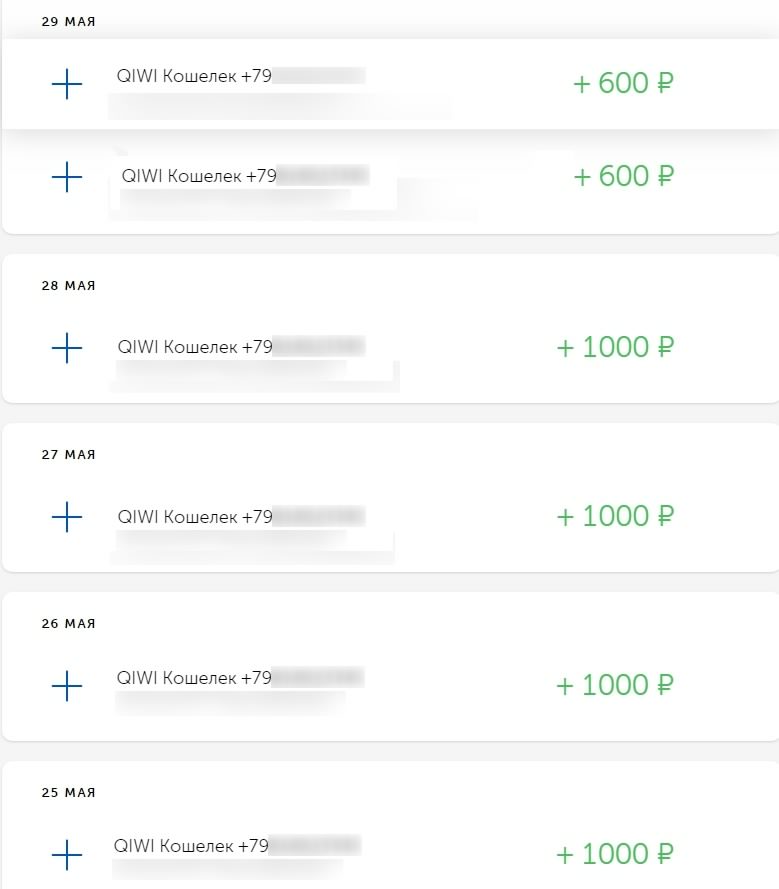
Task: Click plus icon of first 29 May transaction
Action: tap(66, 85)
